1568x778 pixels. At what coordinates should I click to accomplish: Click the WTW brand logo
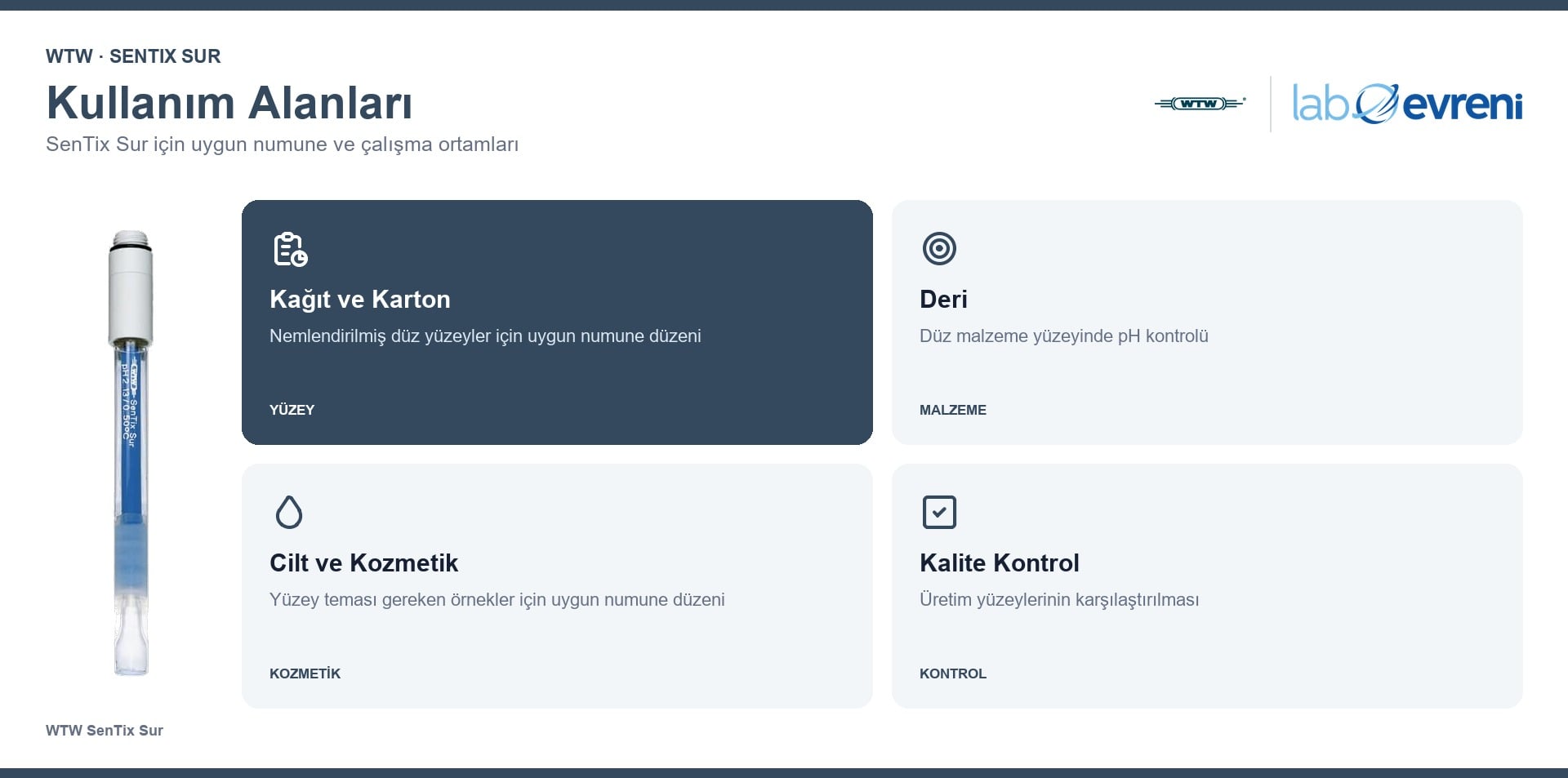tap(1200, 104)
